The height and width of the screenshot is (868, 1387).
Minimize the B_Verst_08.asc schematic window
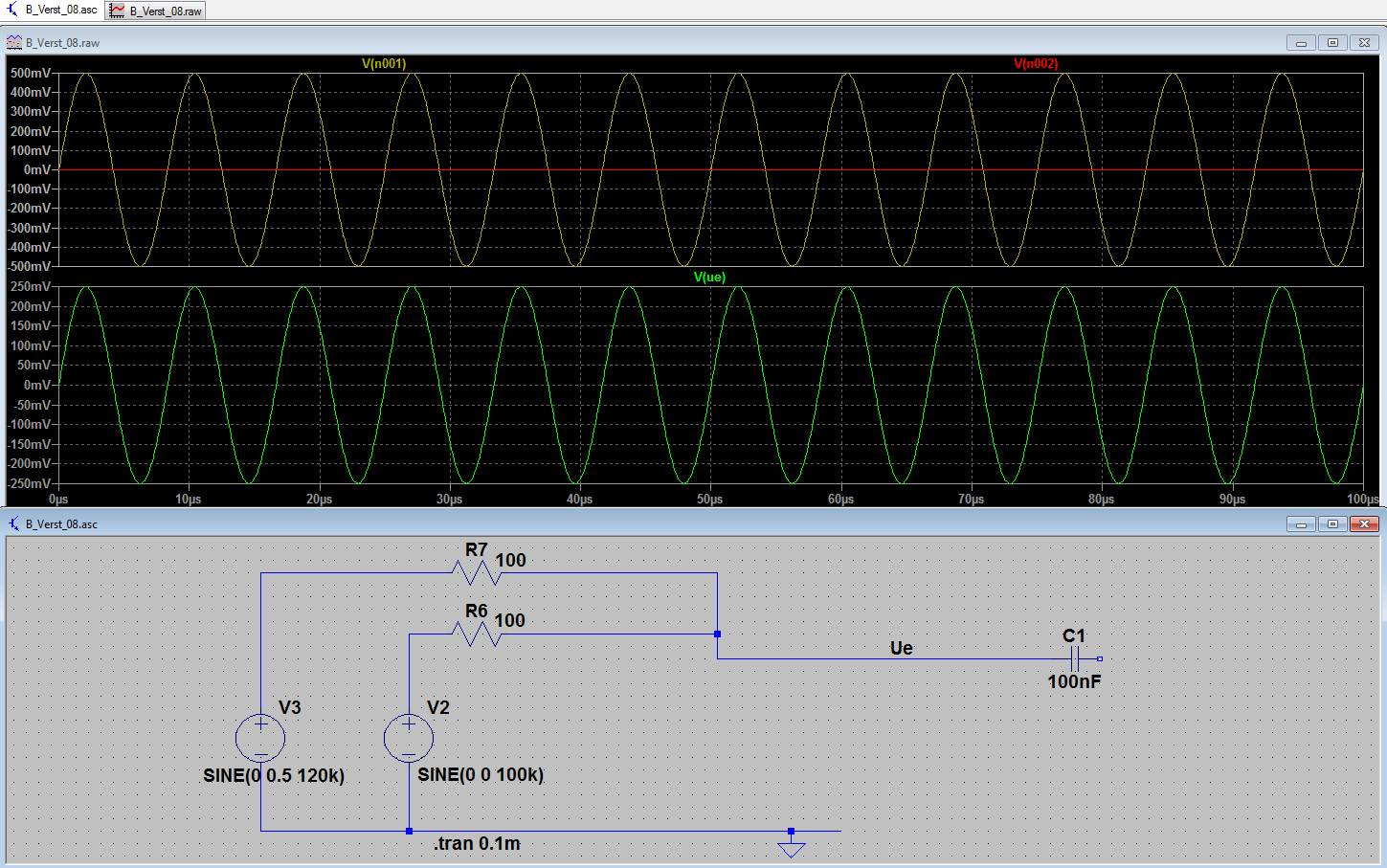pos(1301,524)
